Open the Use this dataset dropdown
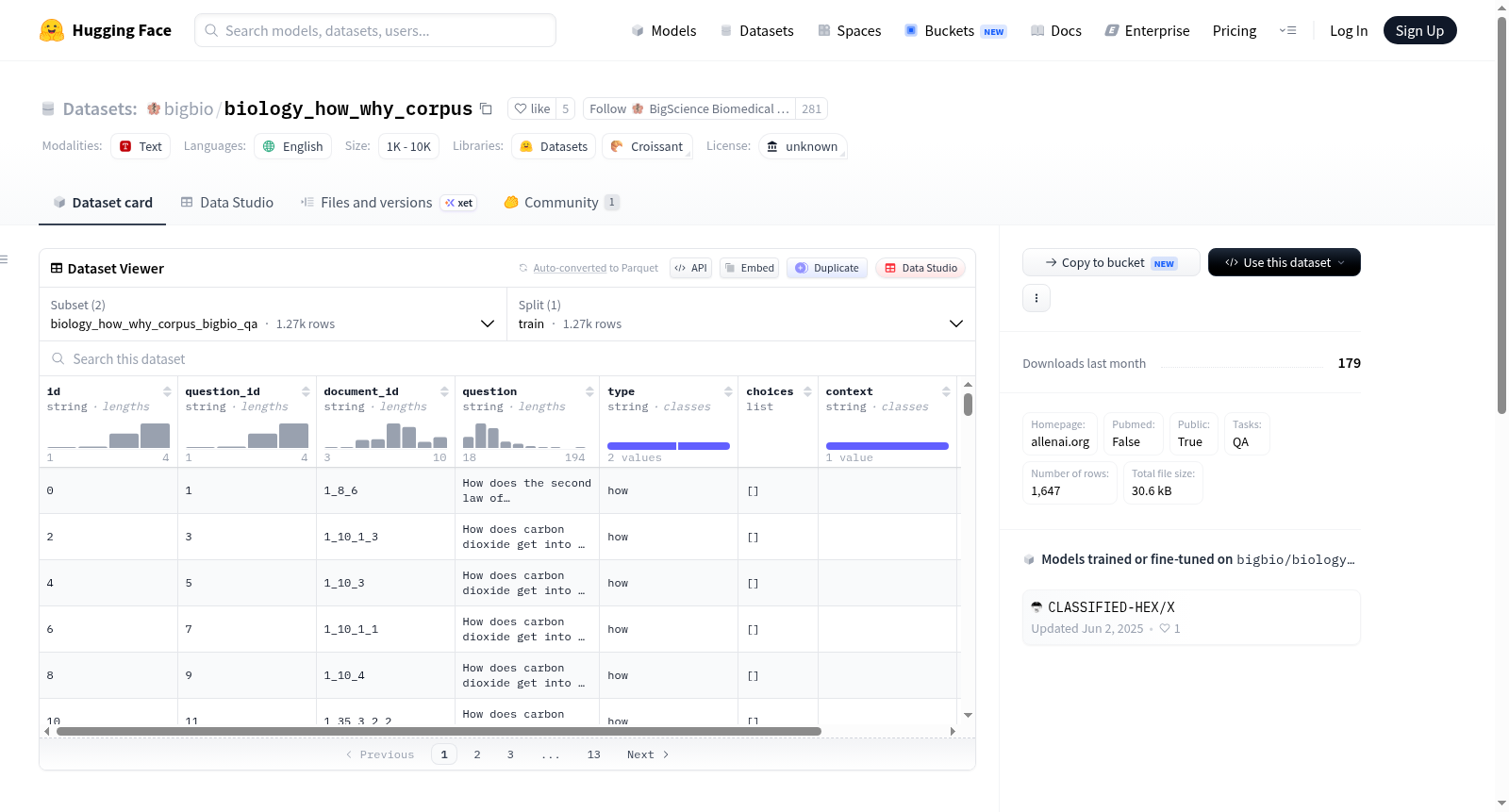This screenshot has width=1509, height=812. (x=1284, y=262)
